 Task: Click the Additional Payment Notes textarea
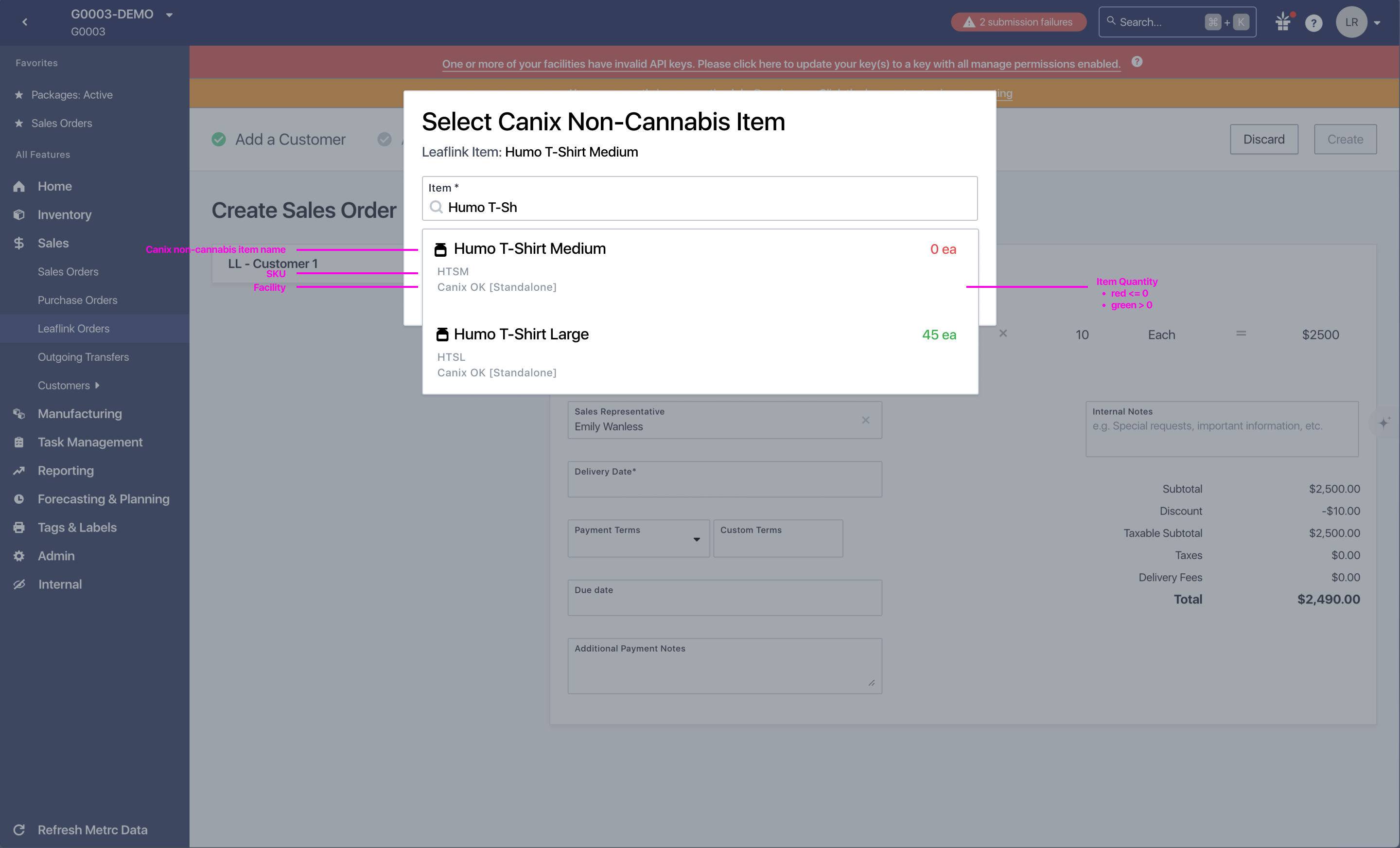point(724,666)
